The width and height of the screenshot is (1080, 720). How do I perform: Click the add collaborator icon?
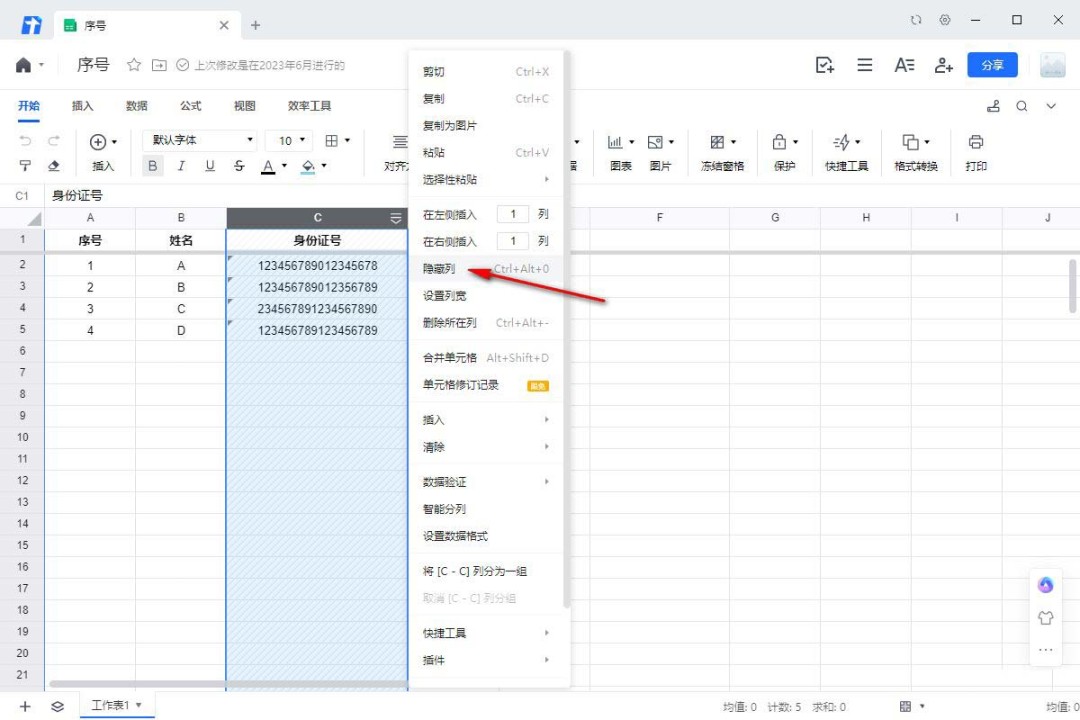click(x=943, y=65)
